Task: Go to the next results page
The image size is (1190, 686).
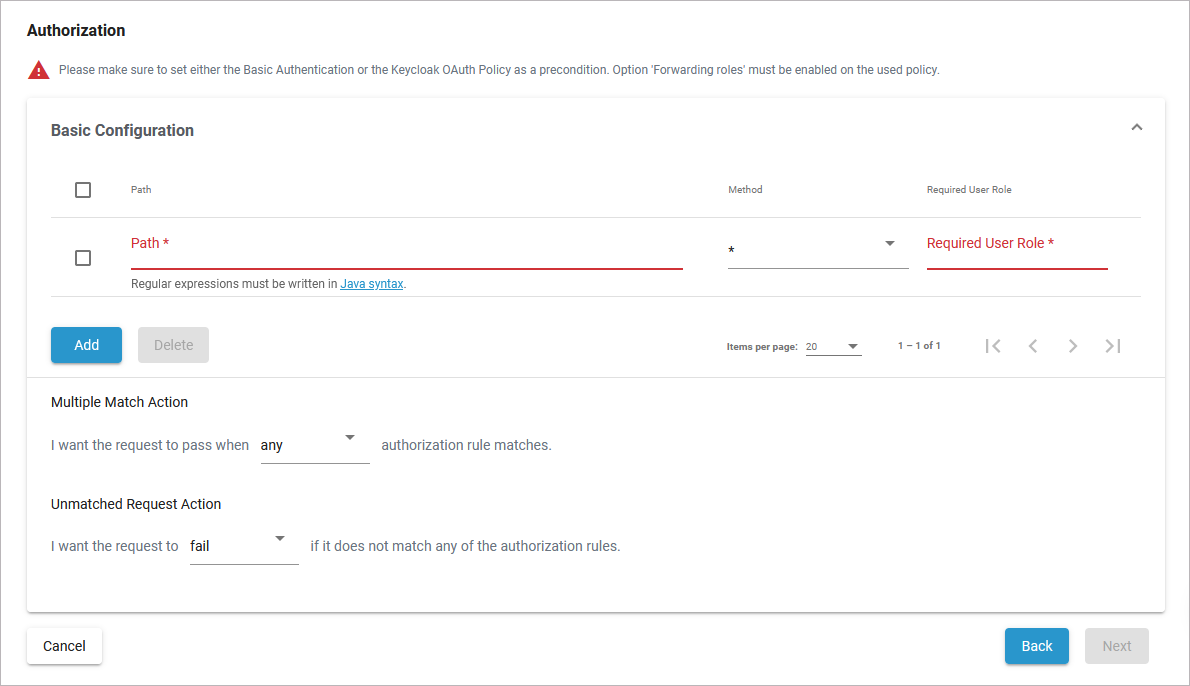Action: (1072, 345)
